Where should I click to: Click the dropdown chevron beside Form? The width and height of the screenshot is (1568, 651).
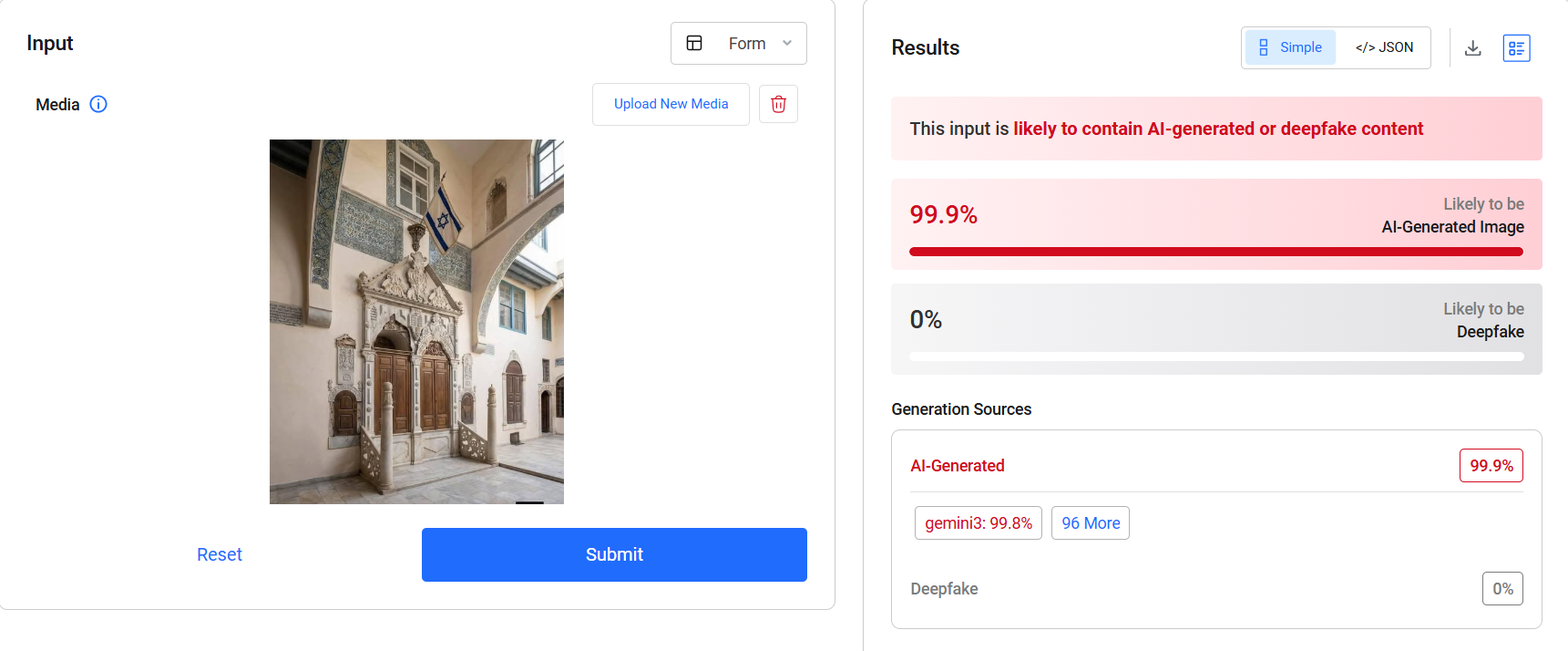point(787,43)
